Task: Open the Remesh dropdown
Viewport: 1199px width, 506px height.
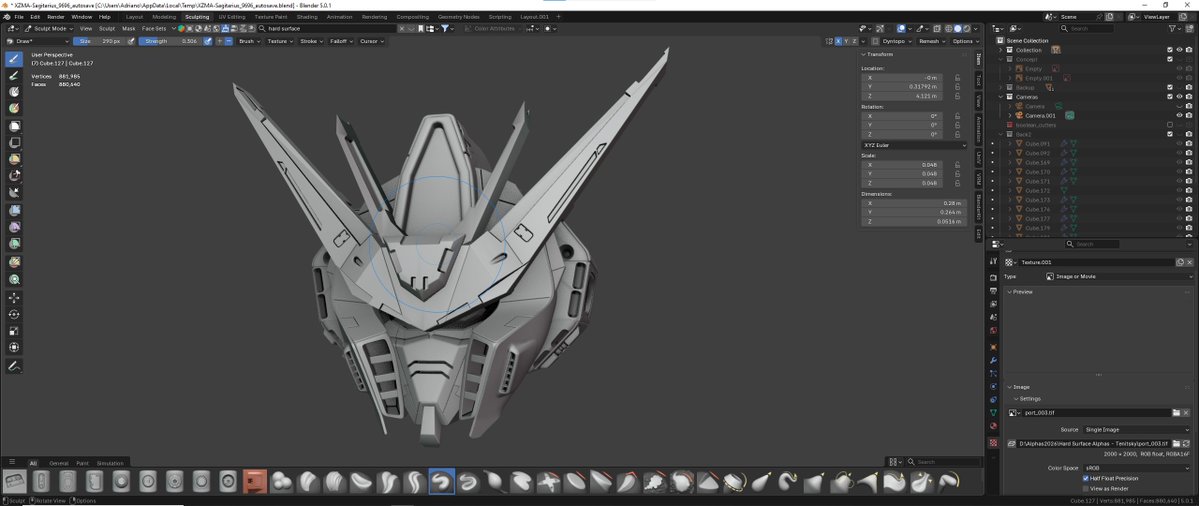Action: point(931,41)
